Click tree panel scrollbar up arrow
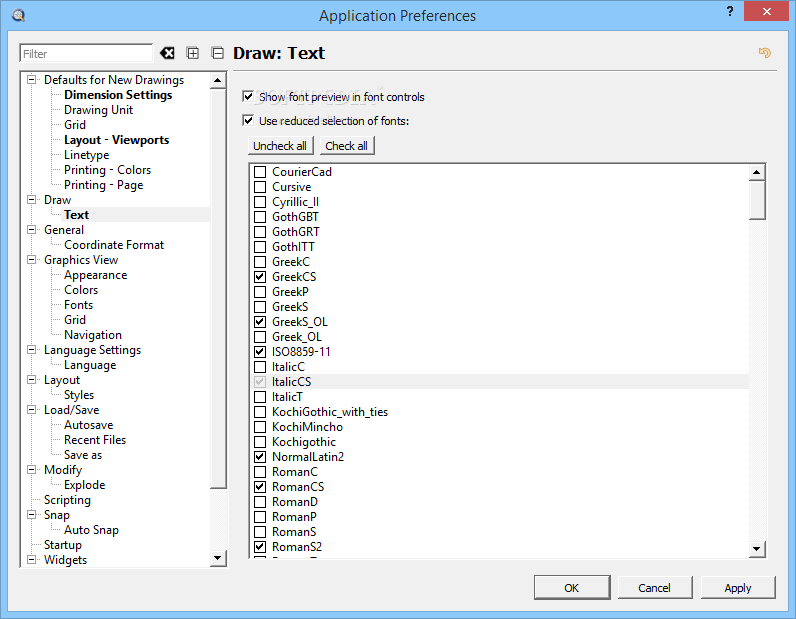The height and width of the screenshot is (619, 796). [x=218, y=80]
